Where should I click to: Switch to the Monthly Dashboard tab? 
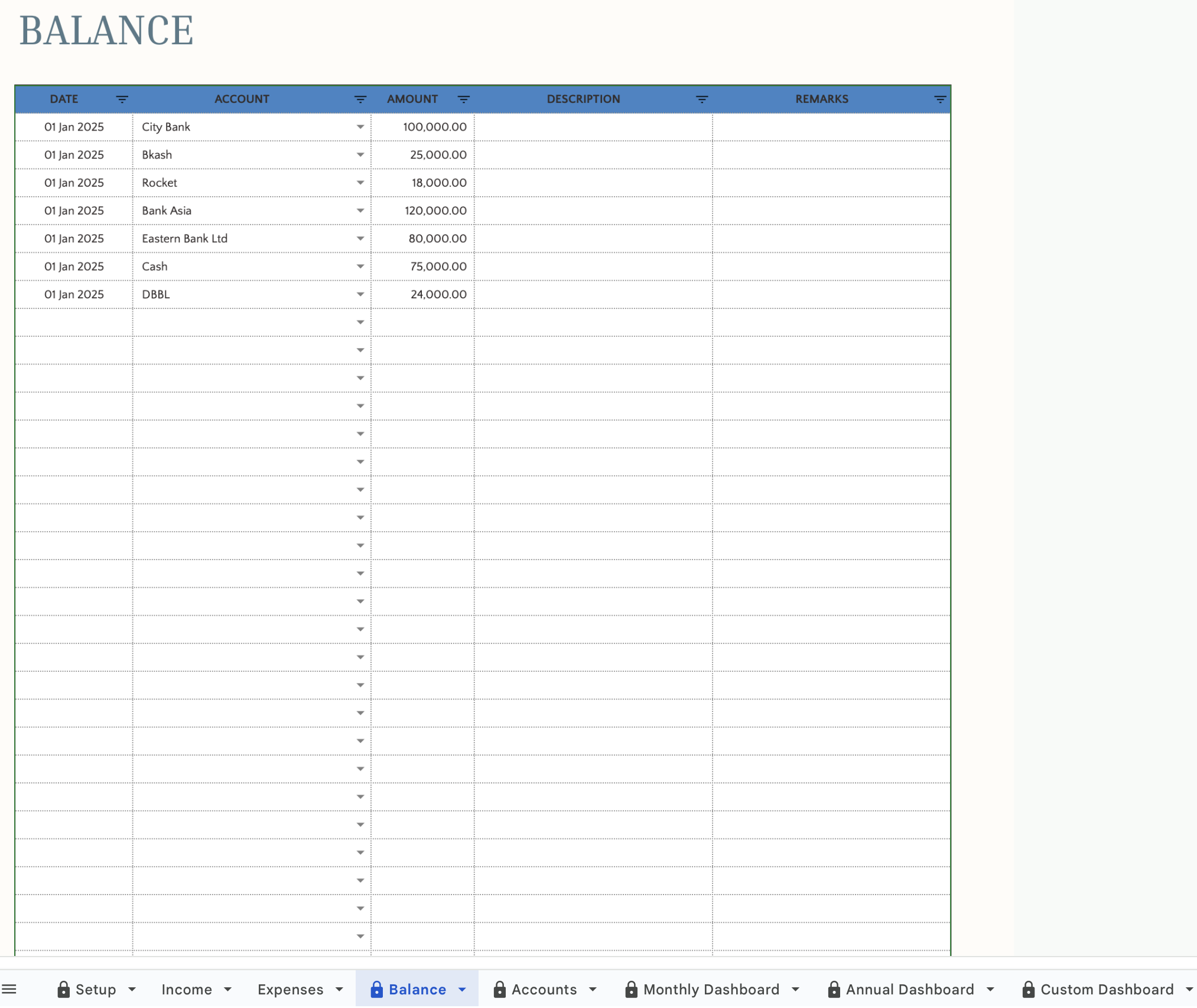[711, 989]
